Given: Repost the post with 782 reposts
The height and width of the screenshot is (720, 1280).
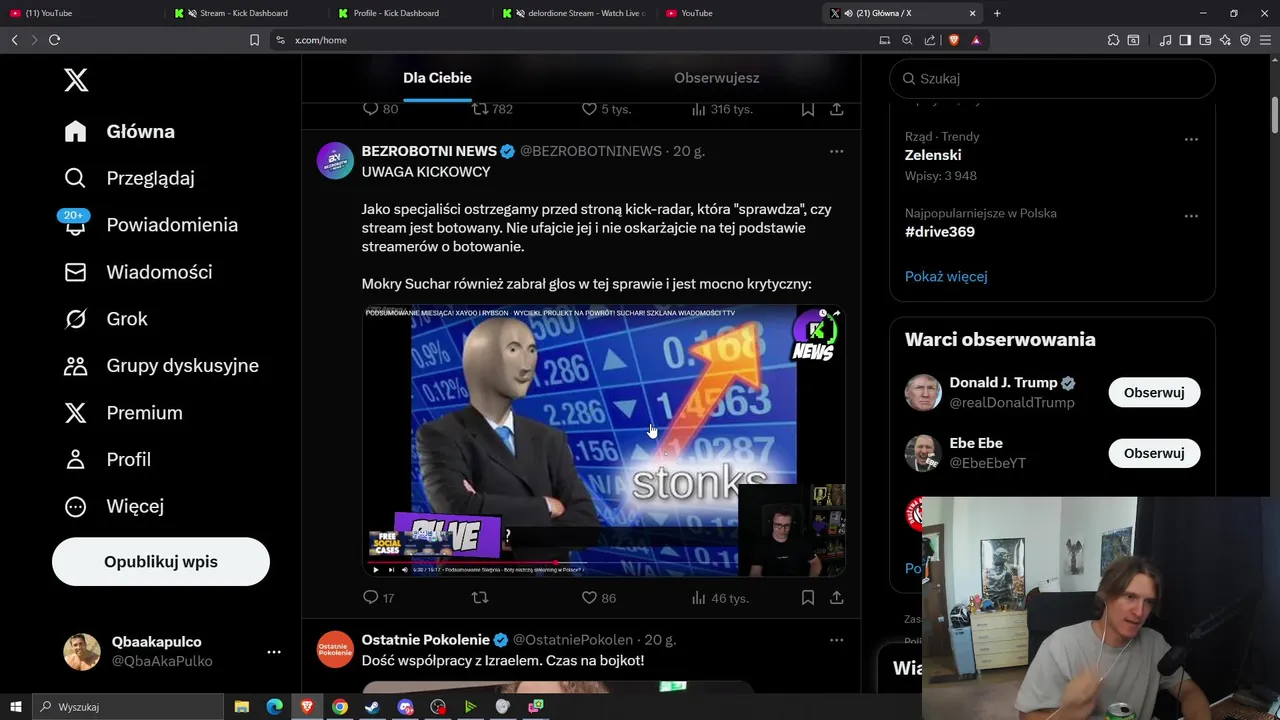Looking at the screenshot, I should coord(491,109).
